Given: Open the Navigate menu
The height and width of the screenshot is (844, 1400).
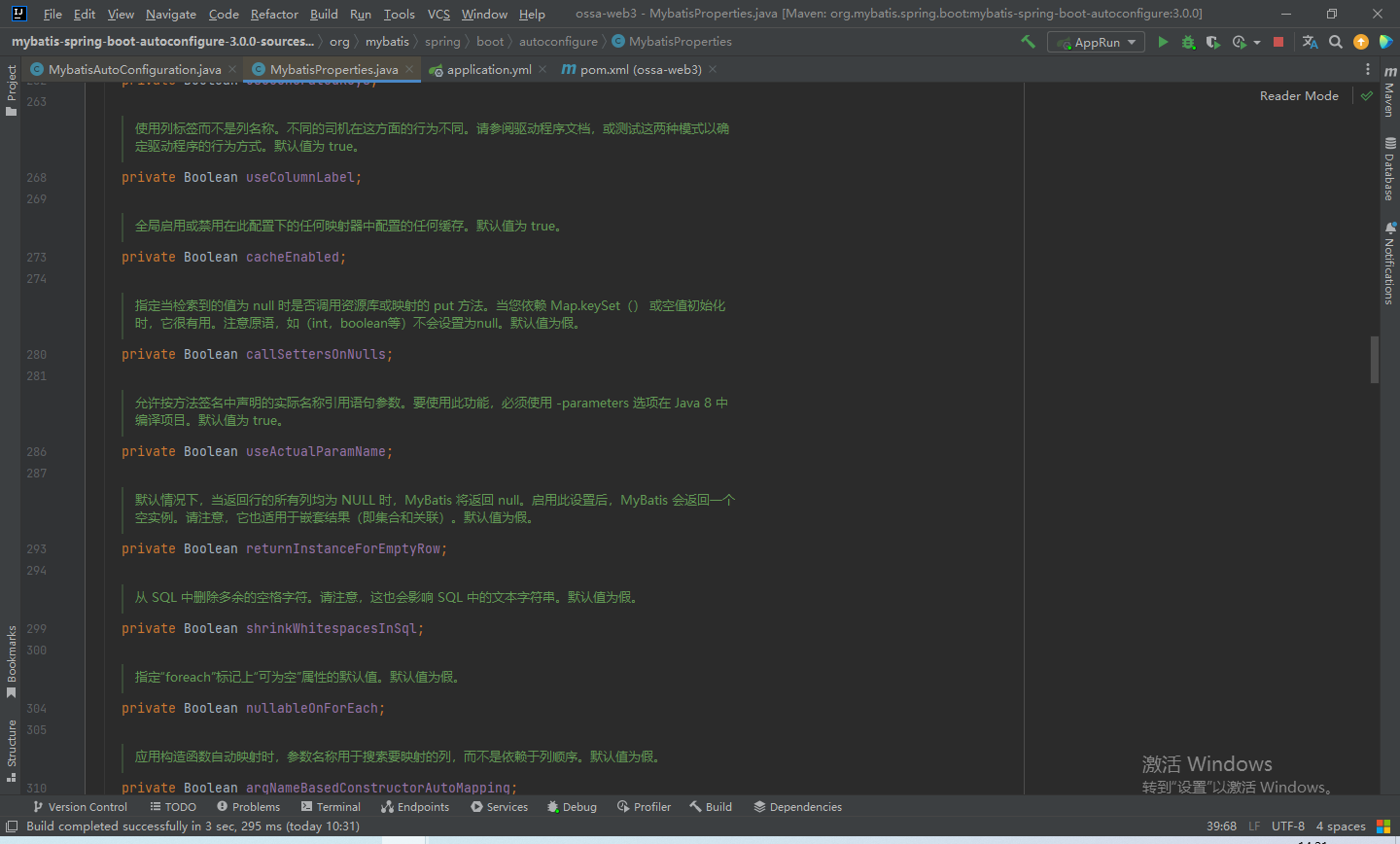Looking at the screenshot, I should 171,14.
